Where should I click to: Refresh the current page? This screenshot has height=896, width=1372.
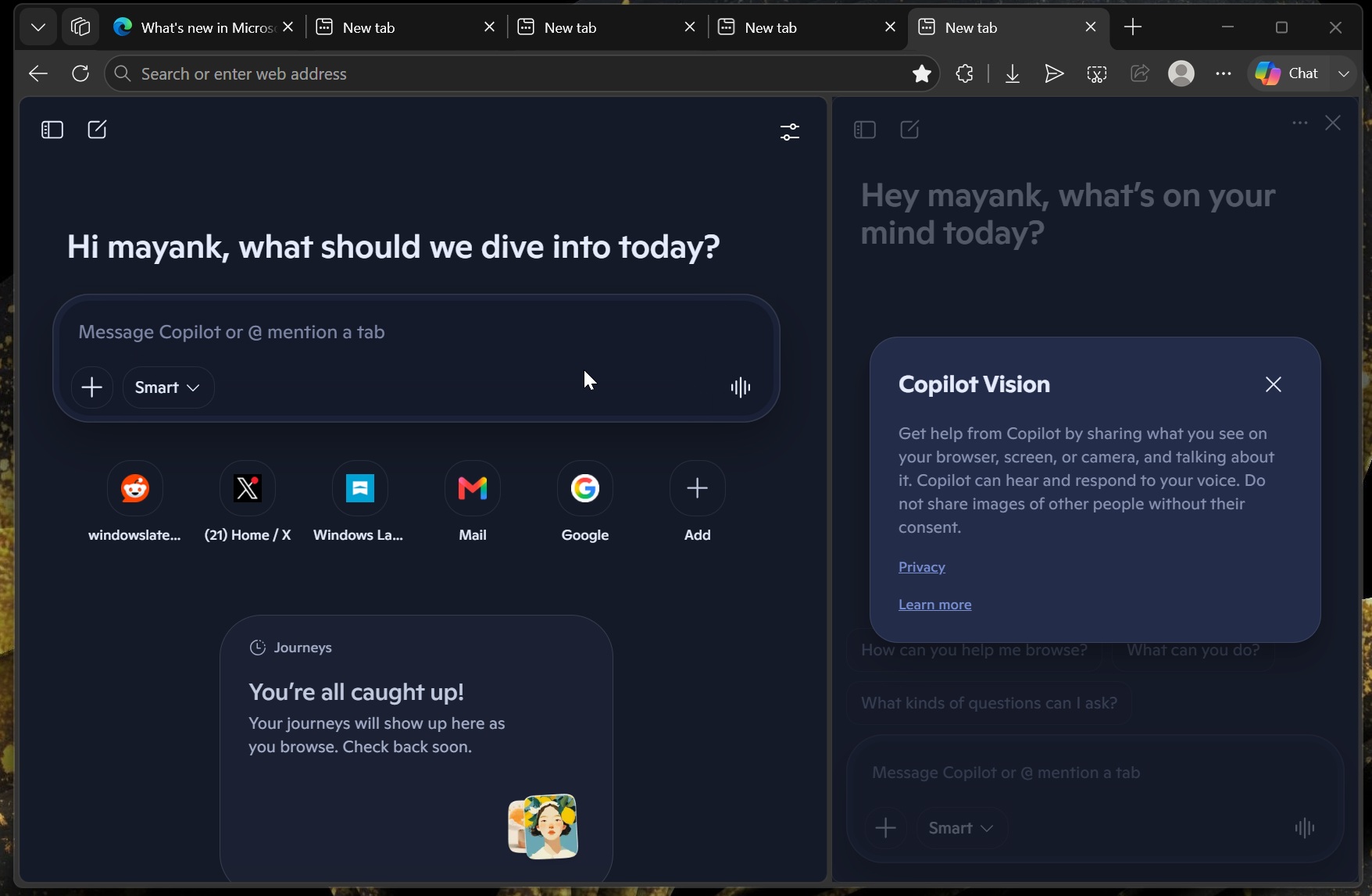(x=80, y=73)
